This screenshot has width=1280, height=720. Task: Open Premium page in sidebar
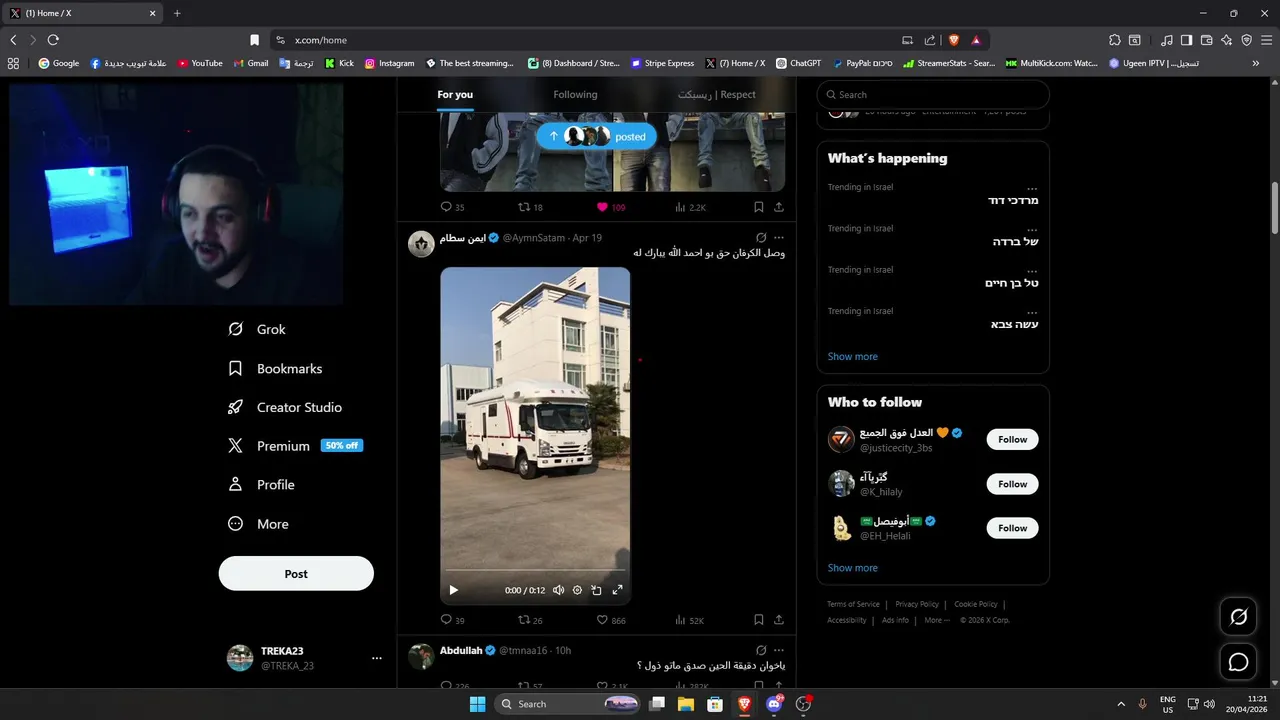click(x=295, y=446)
